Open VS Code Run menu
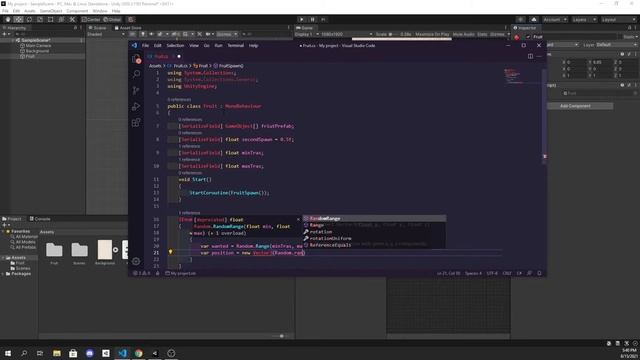The height and width of the screenshot is (360, 640). click(218, 46)
